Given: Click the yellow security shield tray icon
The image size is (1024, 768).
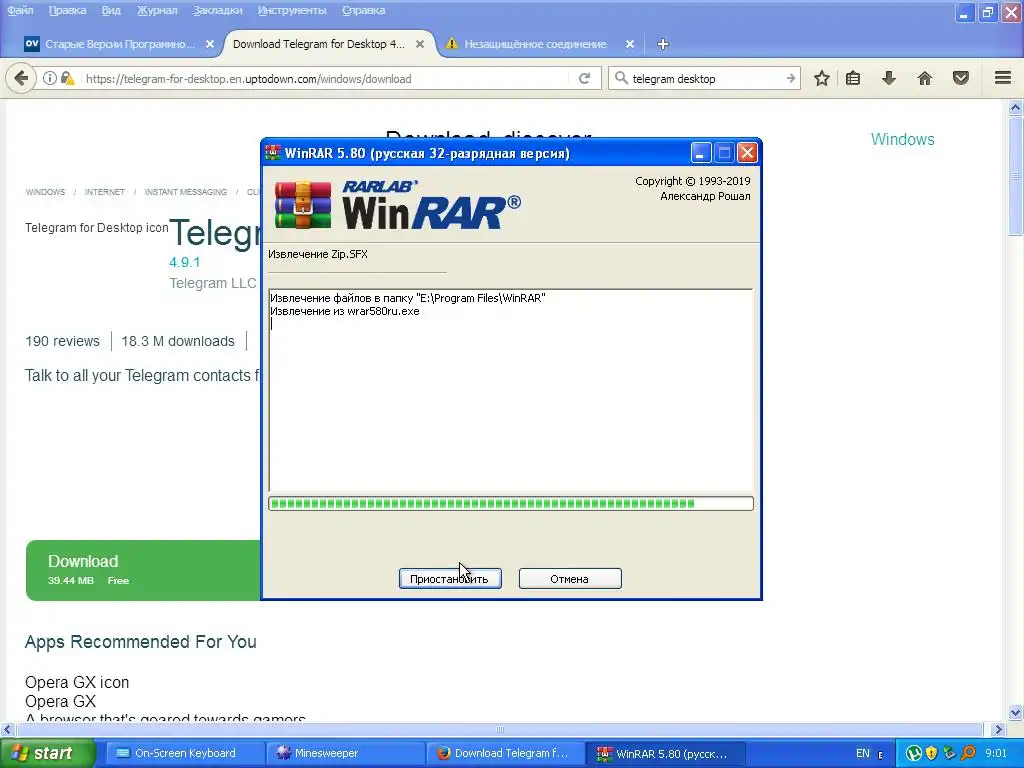Looking at the screenshot, I should 932,753.
